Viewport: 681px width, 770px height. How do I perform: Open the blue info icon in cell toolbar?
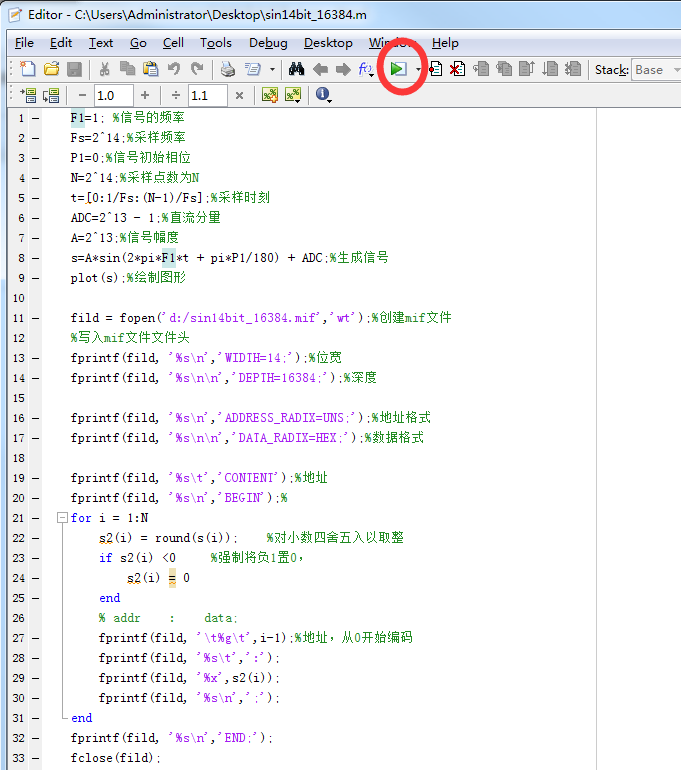pos(322,94)
